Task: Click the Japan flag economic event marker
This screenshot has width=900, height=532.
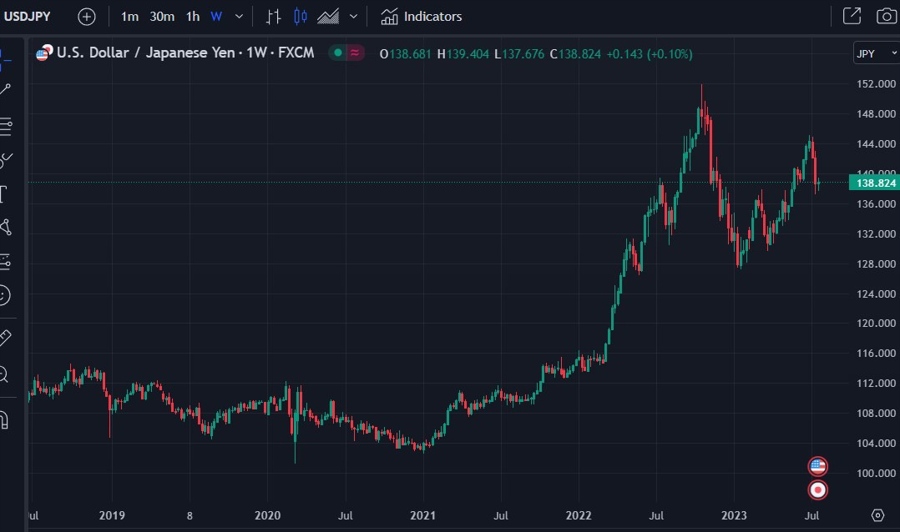Action: 817,490
